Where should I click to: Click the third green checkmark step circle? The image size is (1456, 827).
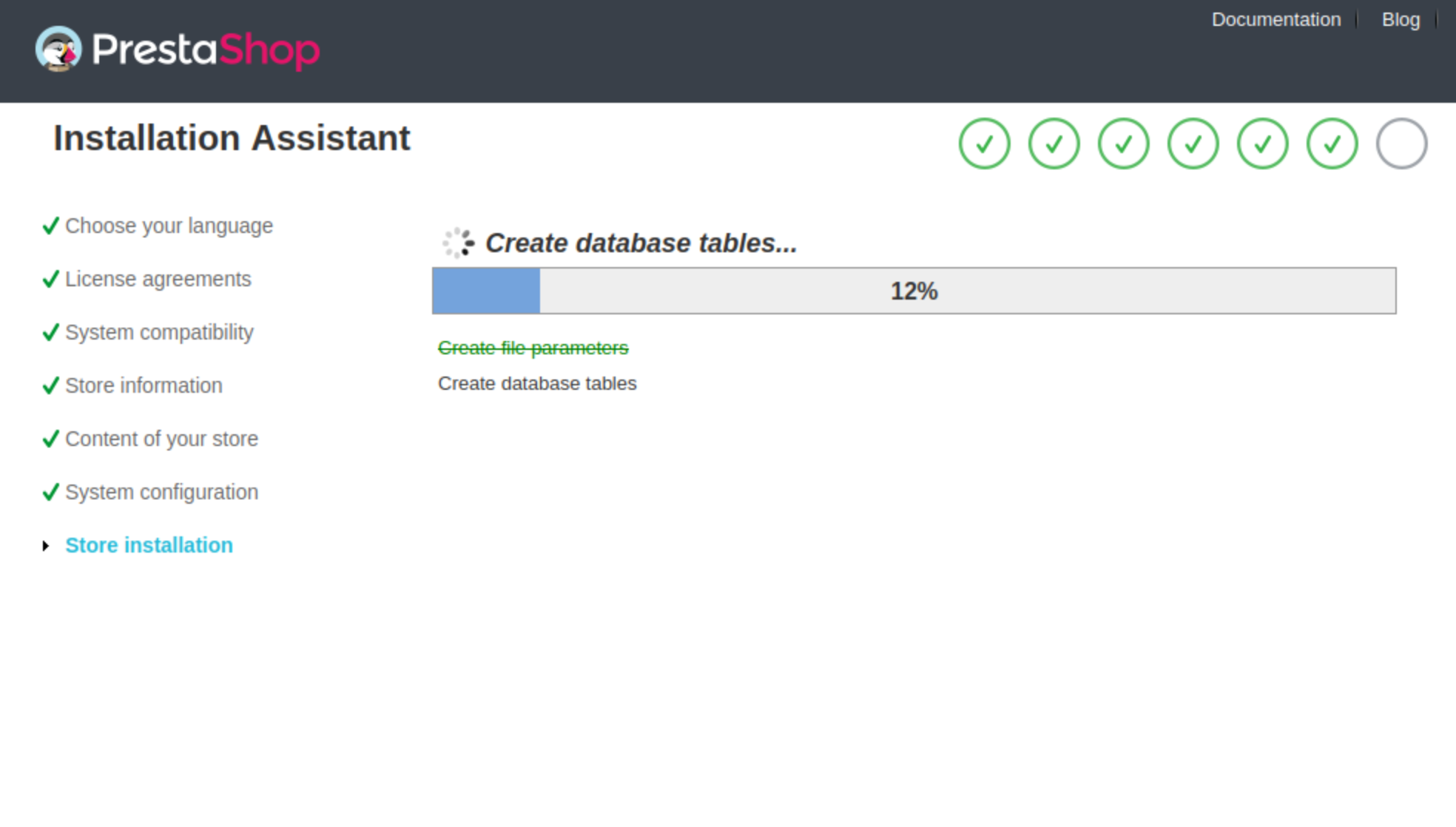click(1123, 144)
